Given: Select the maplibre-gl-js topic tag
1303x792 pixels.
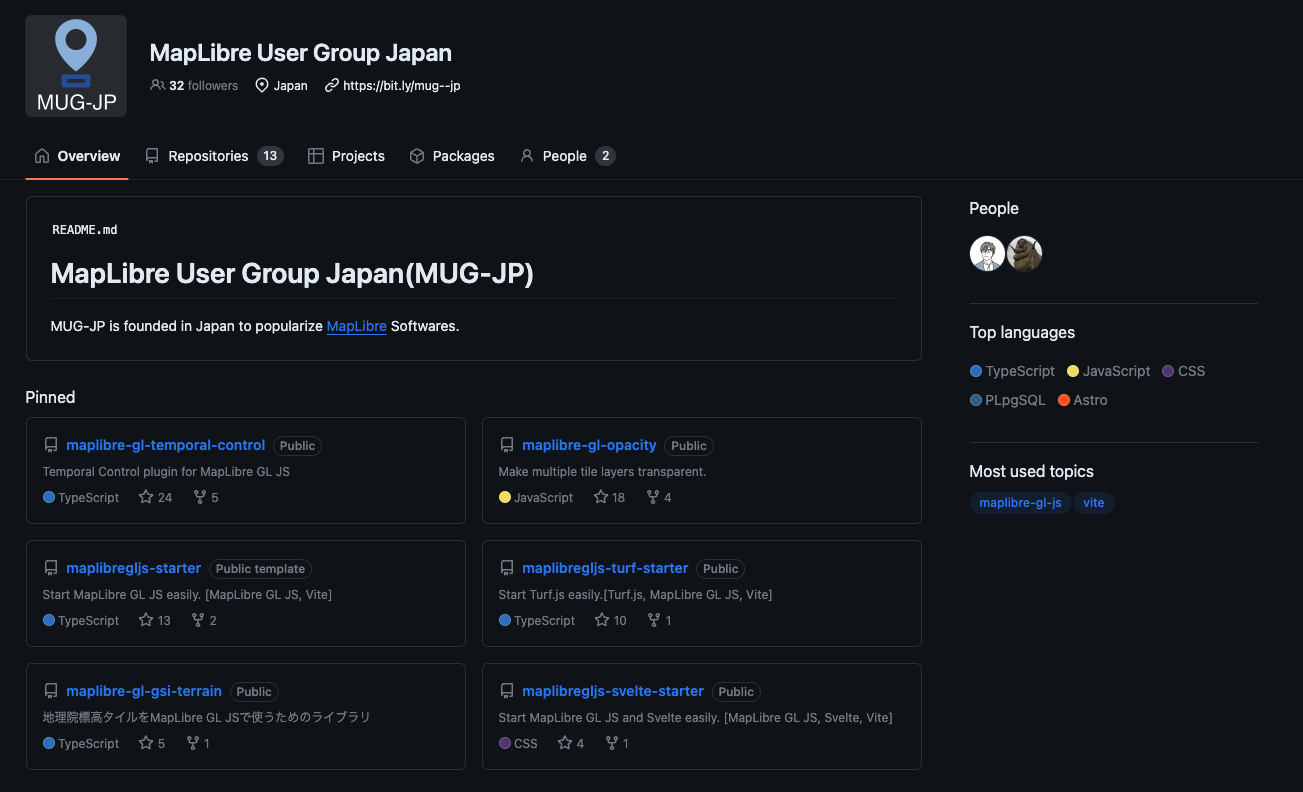Looking at the screenshot, I should pos(1020,502).
